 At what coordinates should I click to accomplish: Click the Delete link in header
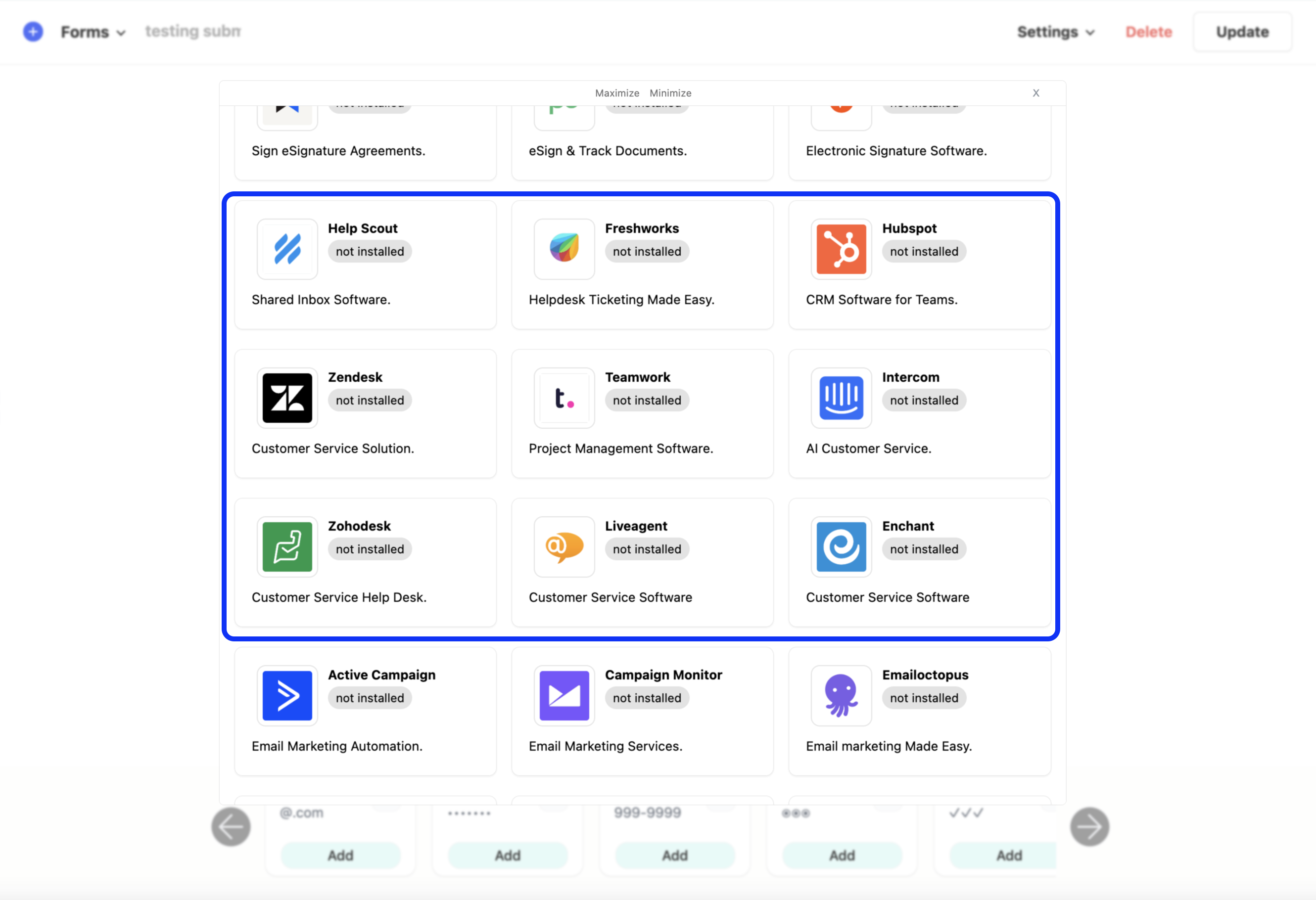pyautogui.click(x=1148, y=32)
